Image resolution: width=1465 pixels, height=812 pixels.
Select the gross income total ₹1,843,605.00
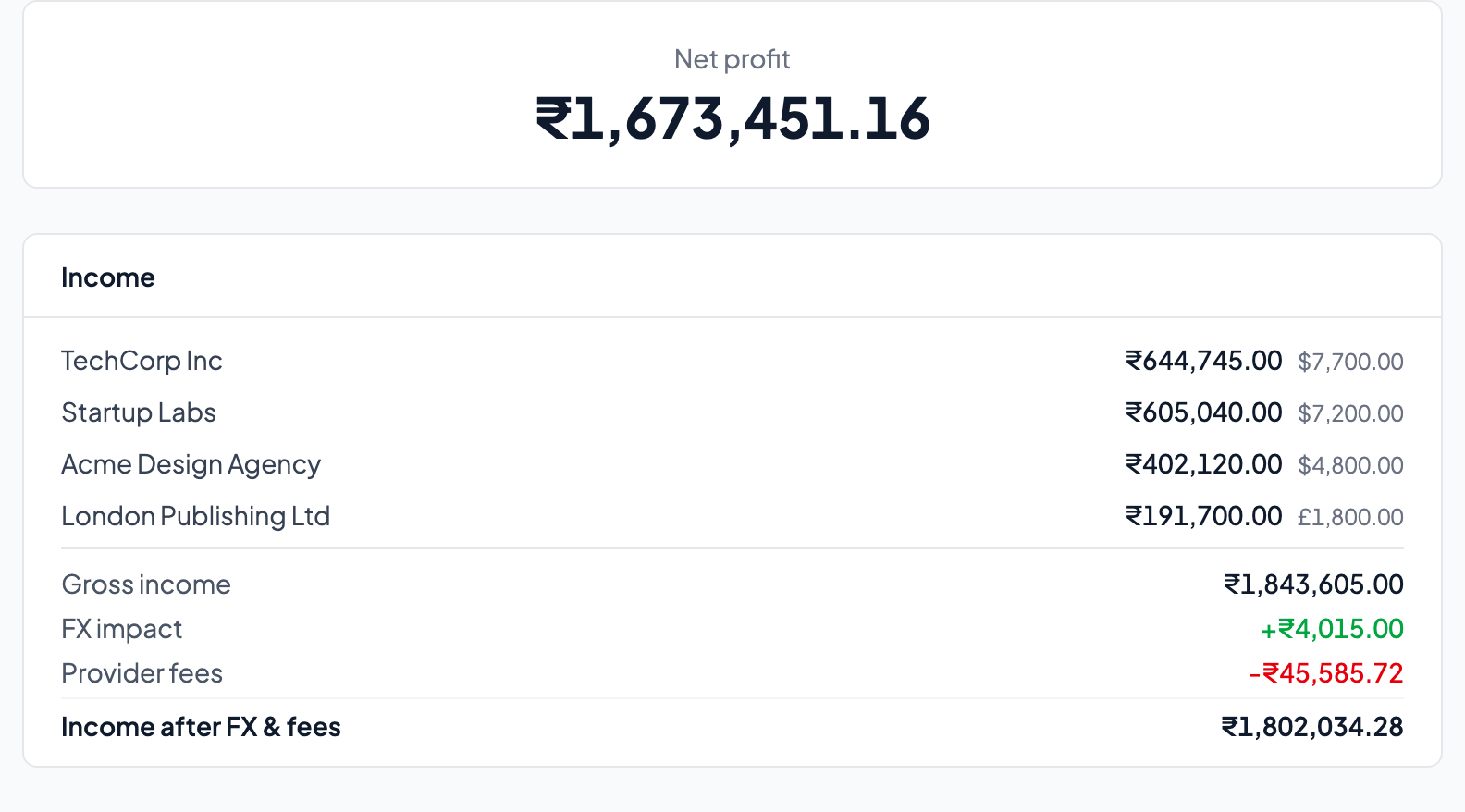tap(1313, 584)
